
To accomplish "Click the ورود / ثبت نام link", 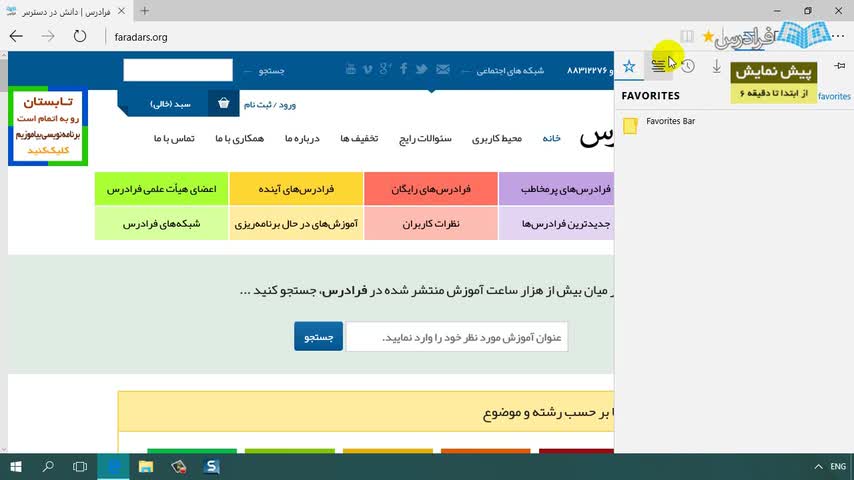I will (270, 105).
